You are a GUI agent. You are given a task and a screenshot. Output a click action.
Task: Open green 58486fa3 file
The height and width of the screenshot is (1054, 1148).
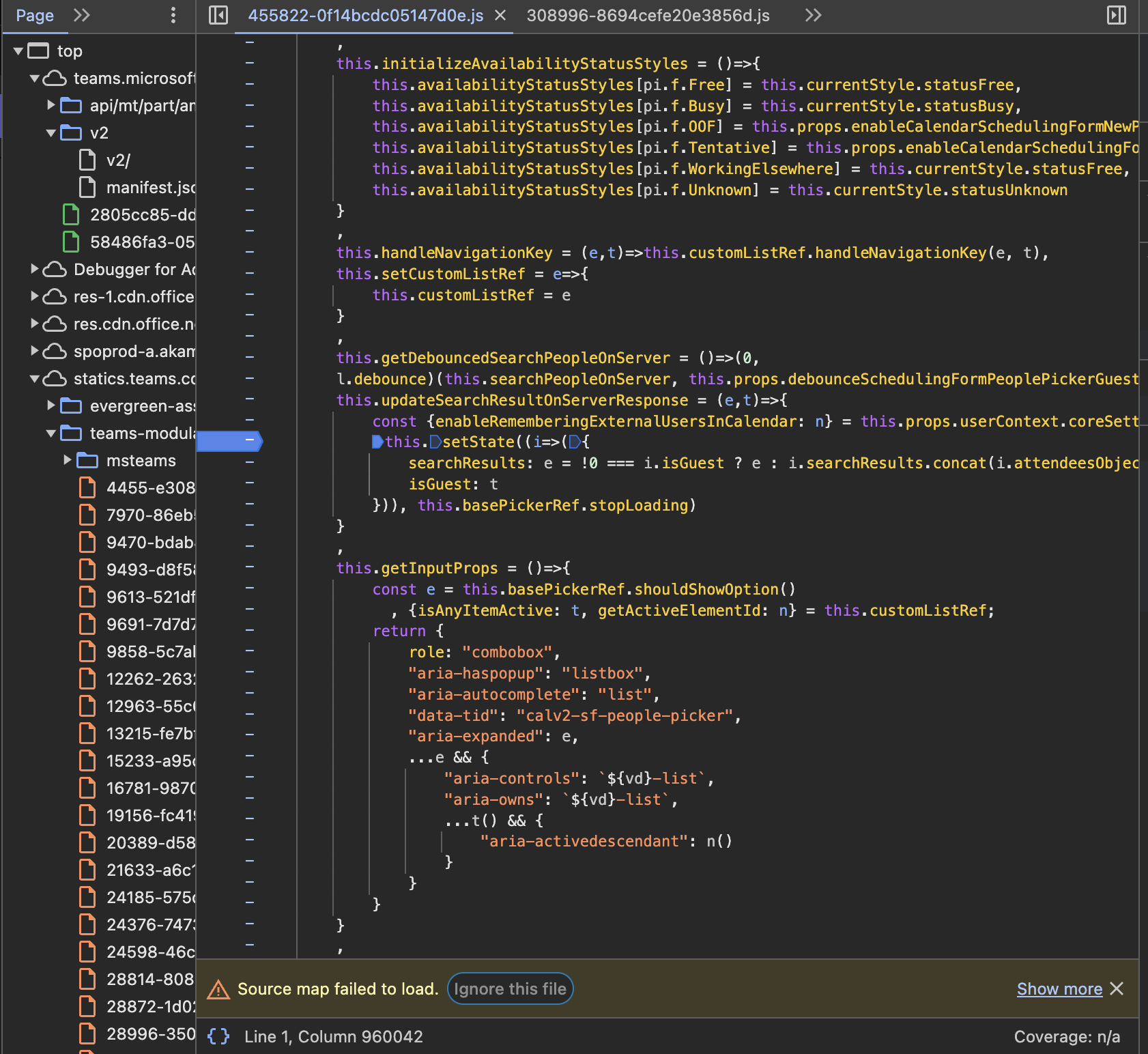[x=128, y=242]
